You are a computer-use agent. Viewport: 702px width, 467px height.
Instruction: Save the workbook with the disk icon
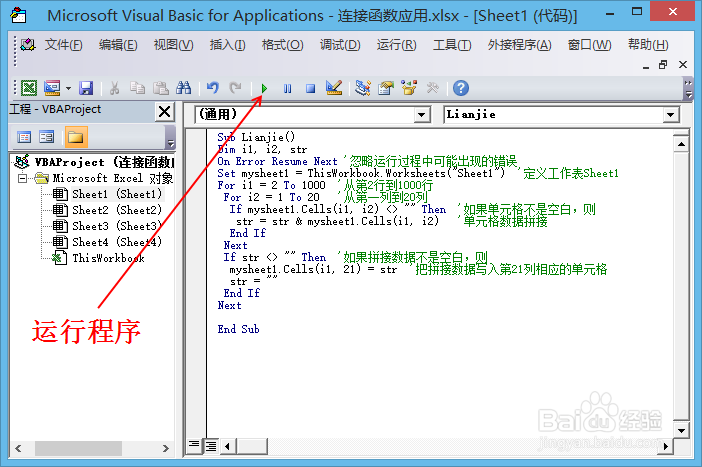[86, 88]
